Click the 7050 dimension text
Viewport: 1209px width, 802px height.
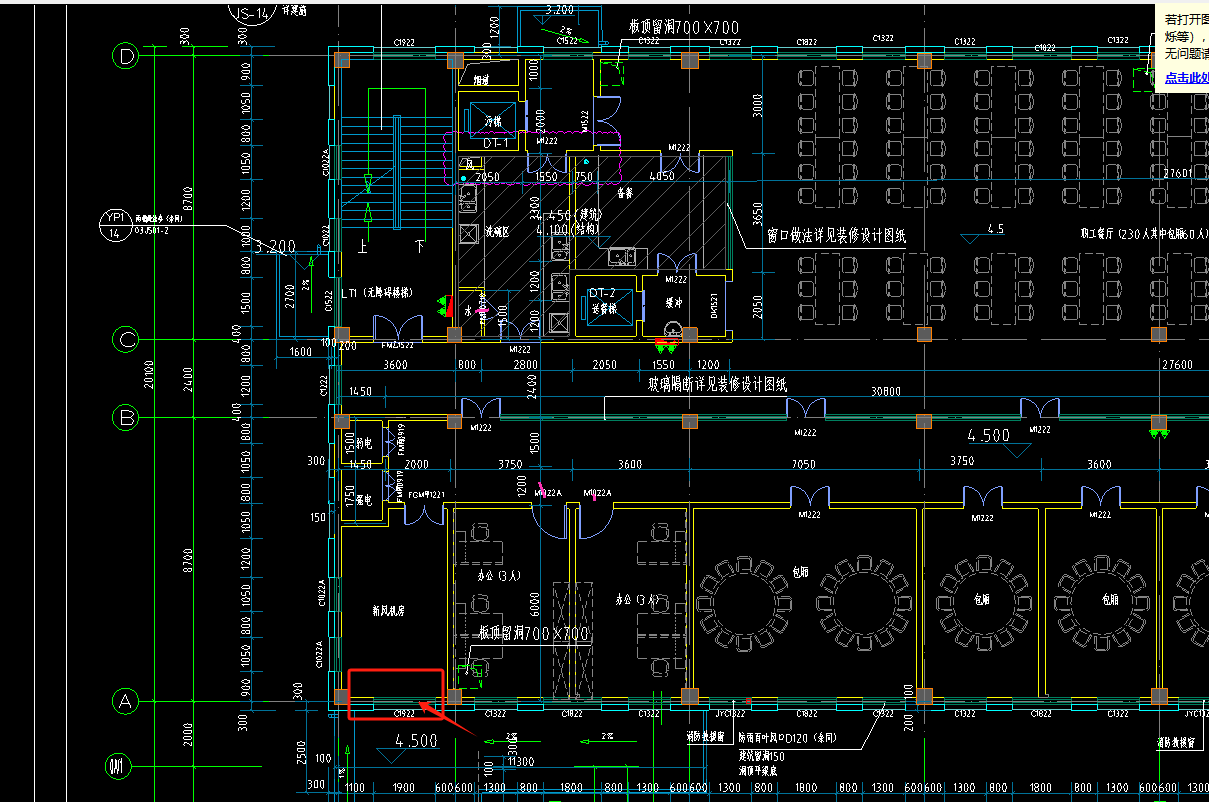[804, 464]
